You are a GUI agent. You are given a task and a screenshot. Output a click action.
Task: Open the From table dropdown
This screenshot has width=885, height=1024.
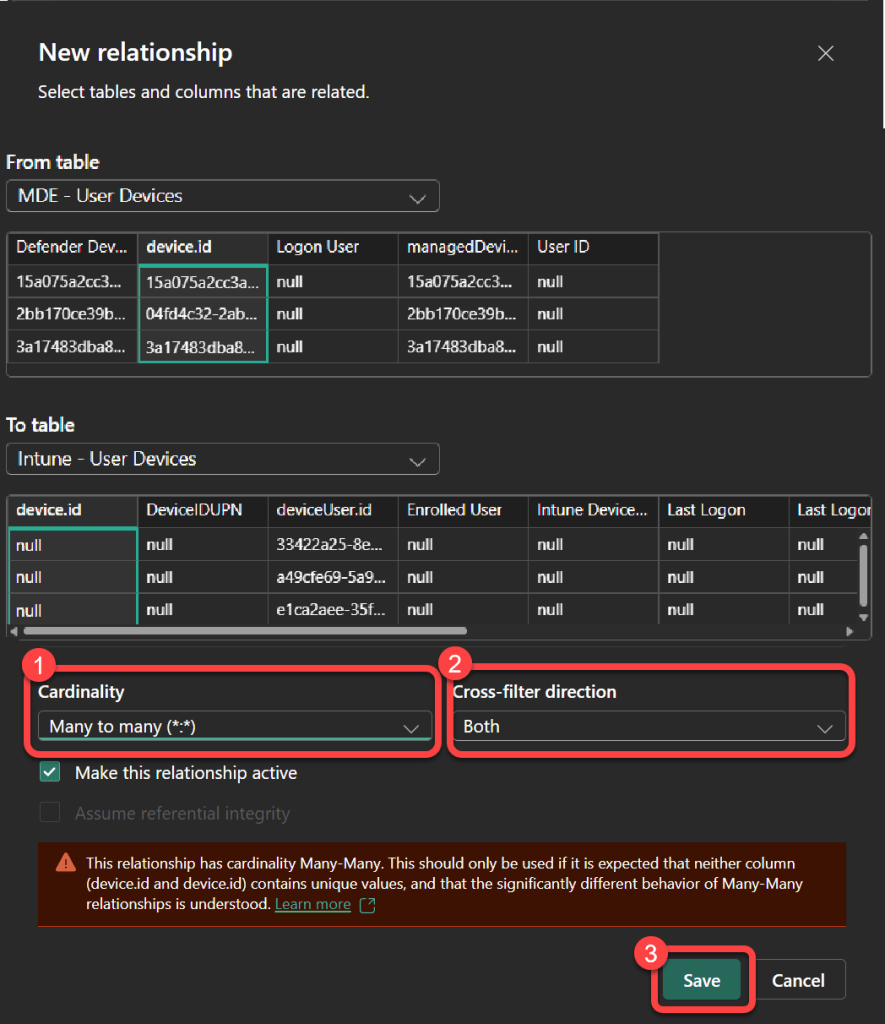pos(223,196)
